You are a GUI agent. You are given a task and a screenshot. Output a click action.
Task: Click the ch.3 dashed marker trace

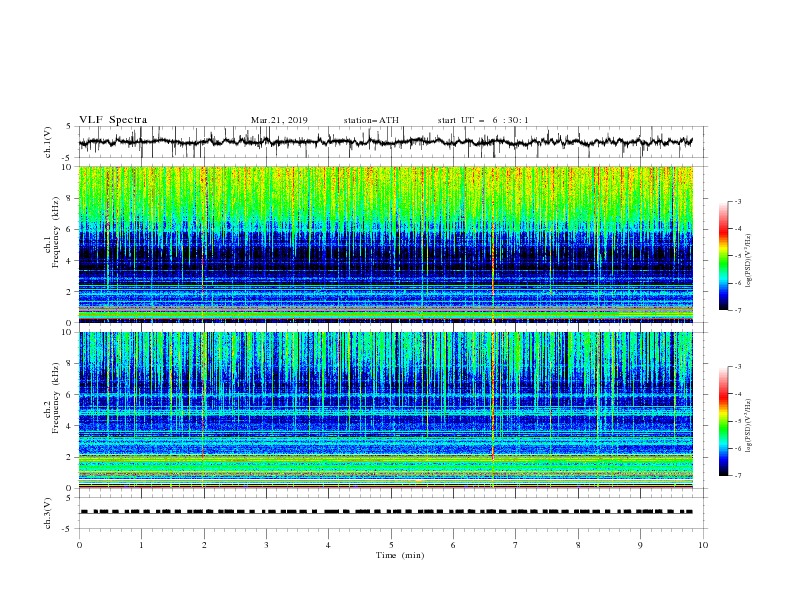tap(386, 512)
